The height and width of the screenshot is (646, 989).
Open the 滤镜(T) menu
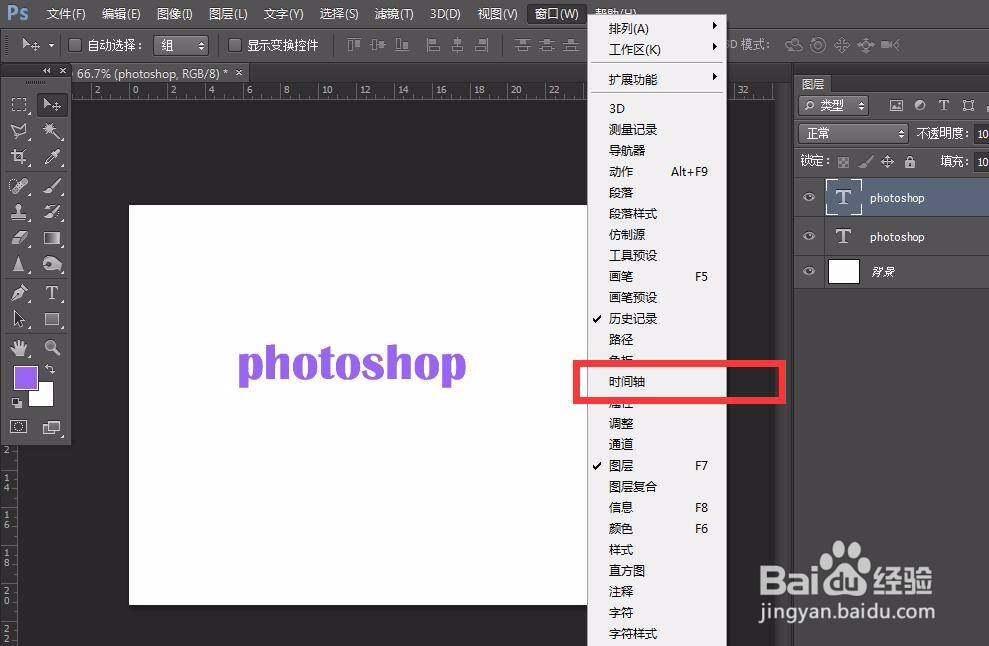click(x=394, y=13)
